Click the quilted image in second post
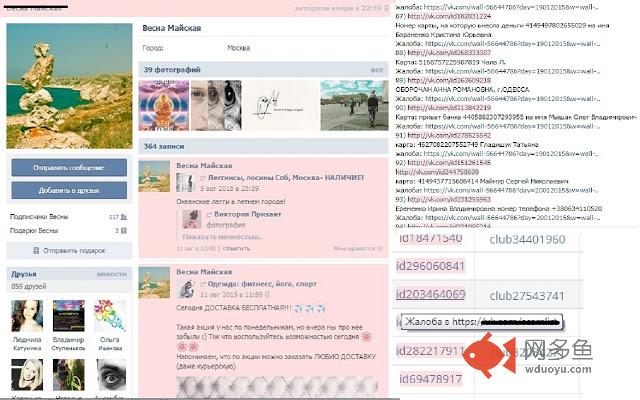Image resolution: width=640 pixels, height=400 pixels. 278,387
